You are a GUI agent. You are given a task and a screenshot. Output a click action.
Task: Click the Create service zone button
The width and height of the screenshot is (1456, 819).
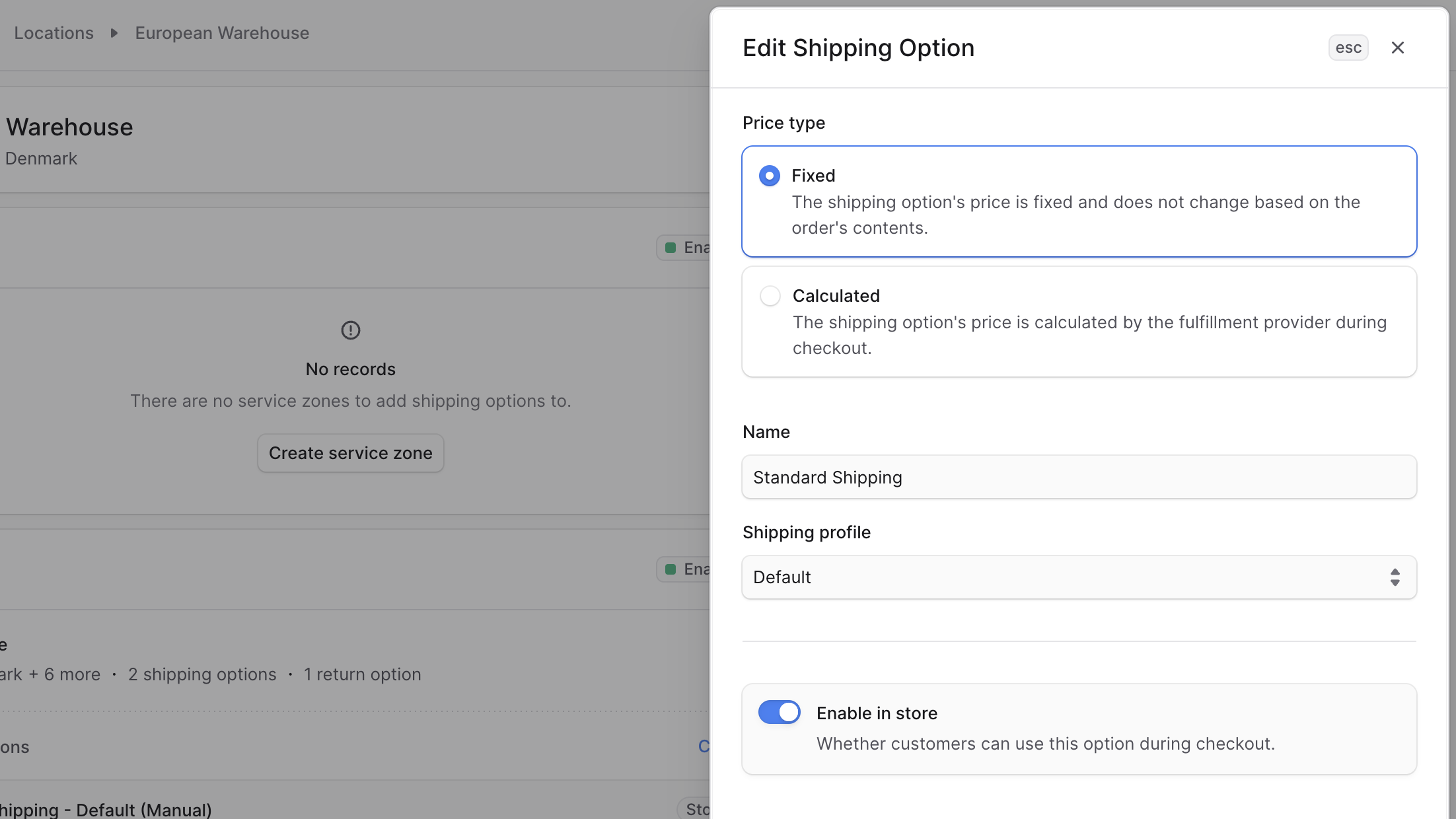[350, 453]
